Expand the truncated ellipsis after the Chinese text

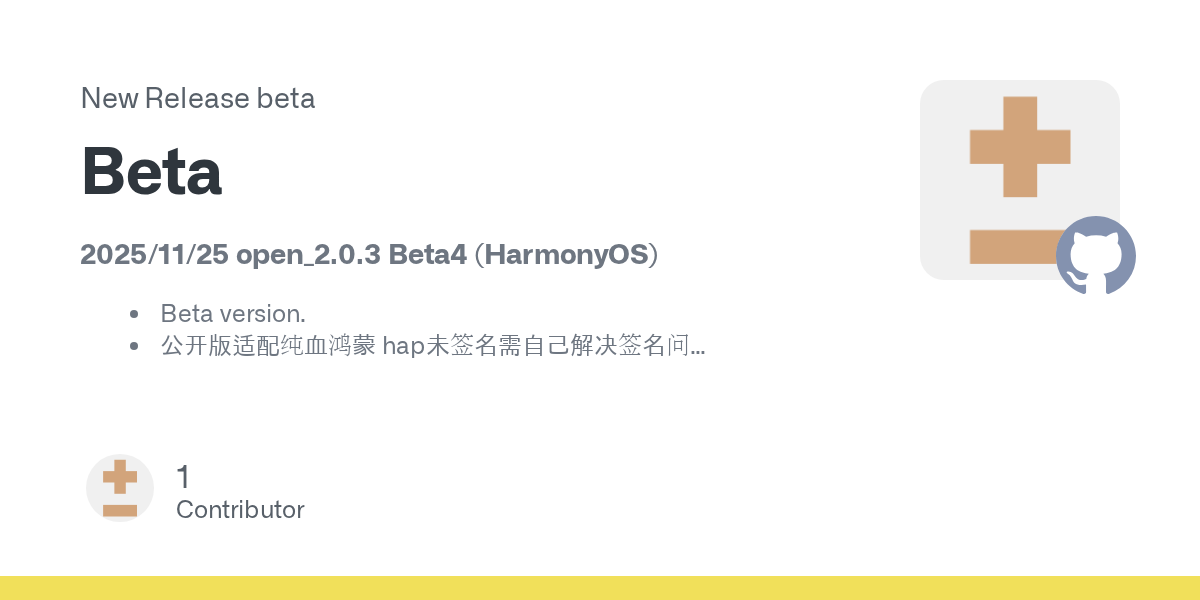tap(698, 349)
